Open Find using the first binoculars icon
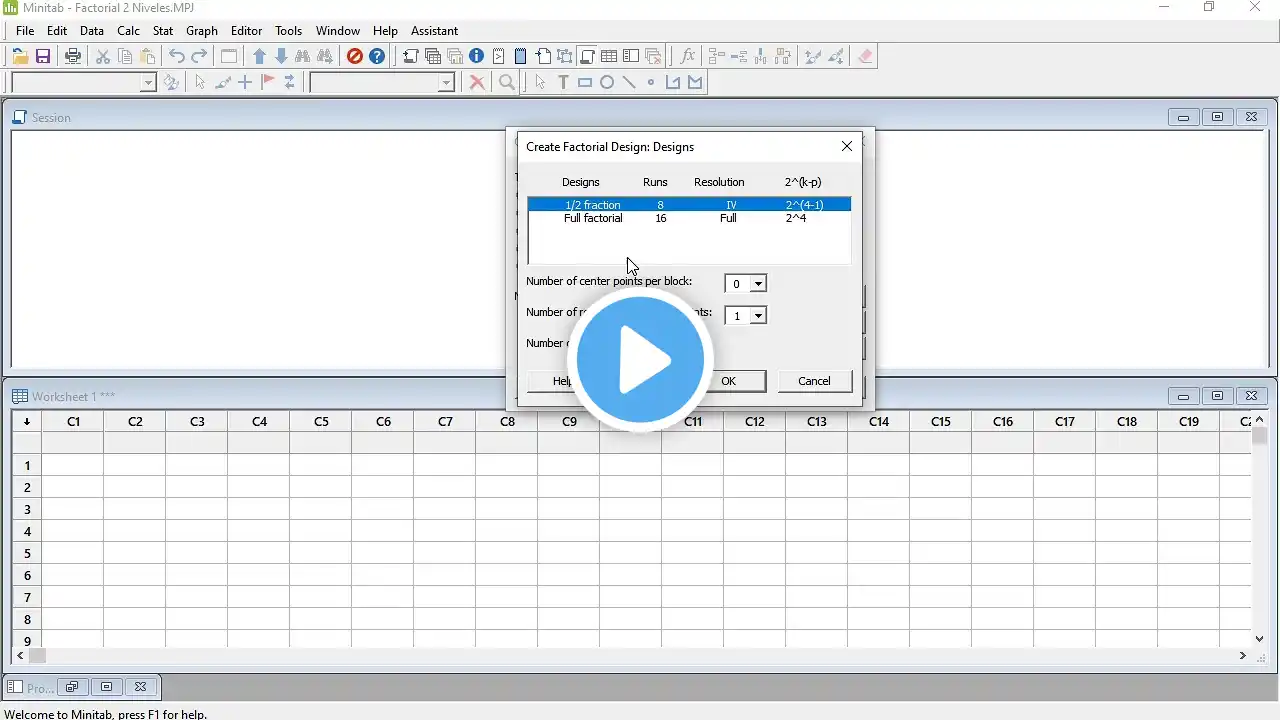 [x=303, y=57]
